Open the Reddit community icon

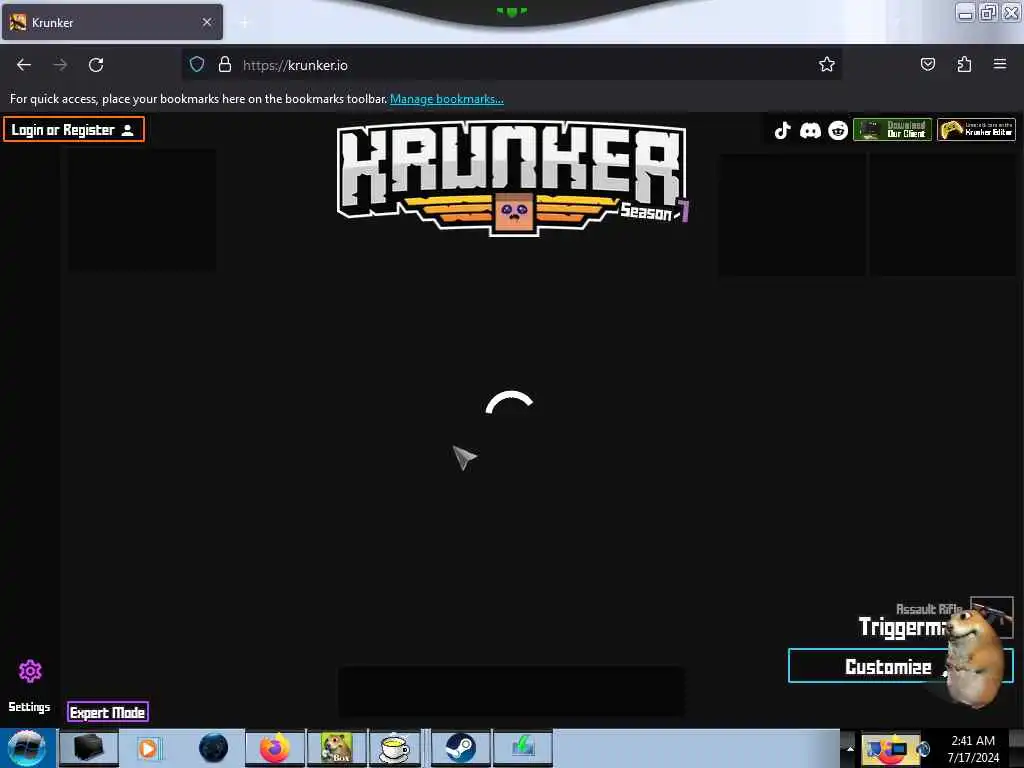[x=838, y=131]
